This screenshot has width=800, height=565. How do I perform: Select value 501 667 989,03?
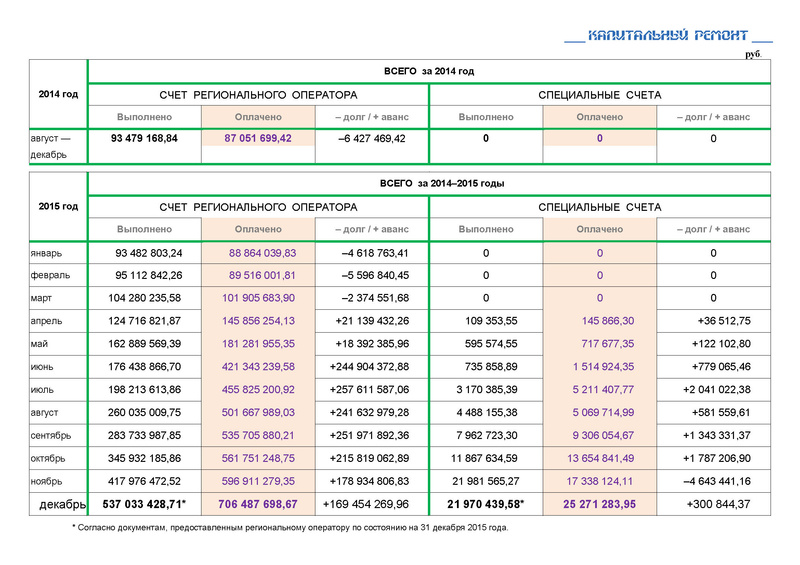point(258,413)
